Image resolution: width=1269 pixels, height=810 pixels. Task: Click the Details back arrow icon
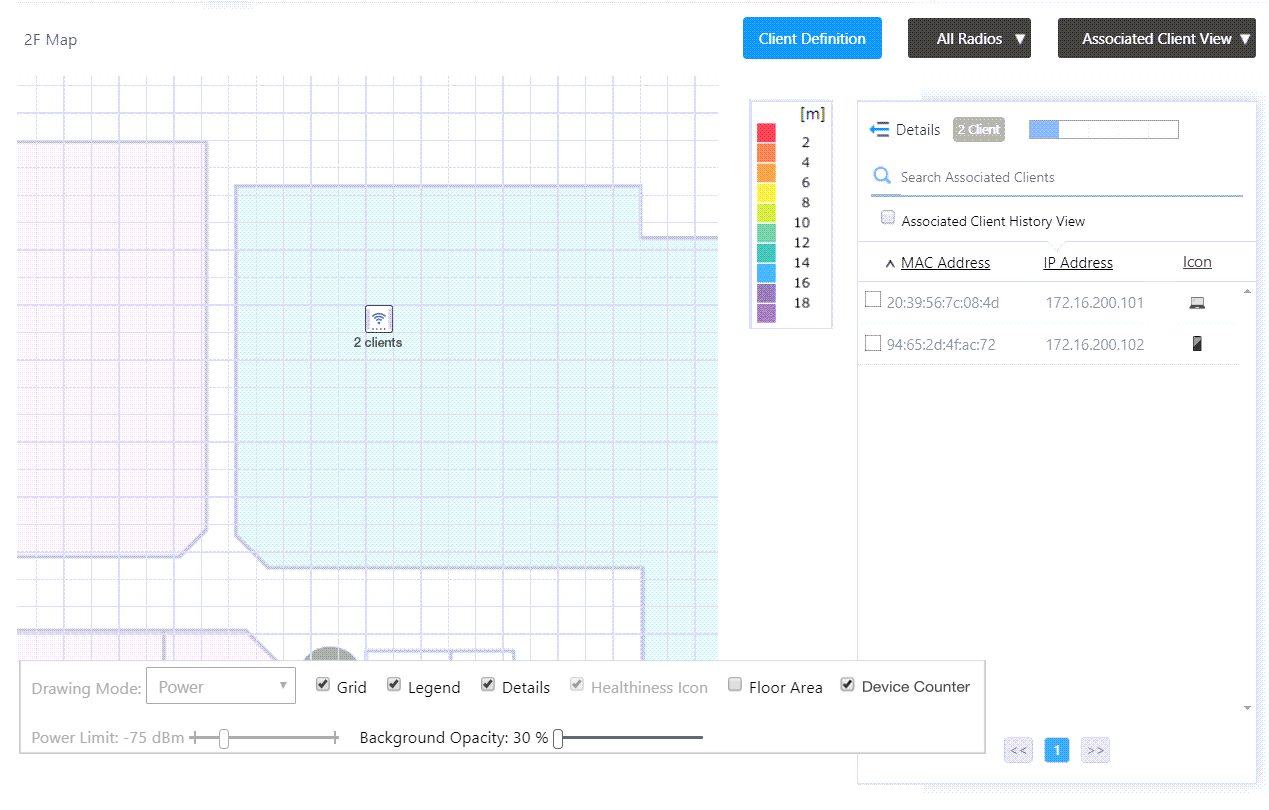879,130
